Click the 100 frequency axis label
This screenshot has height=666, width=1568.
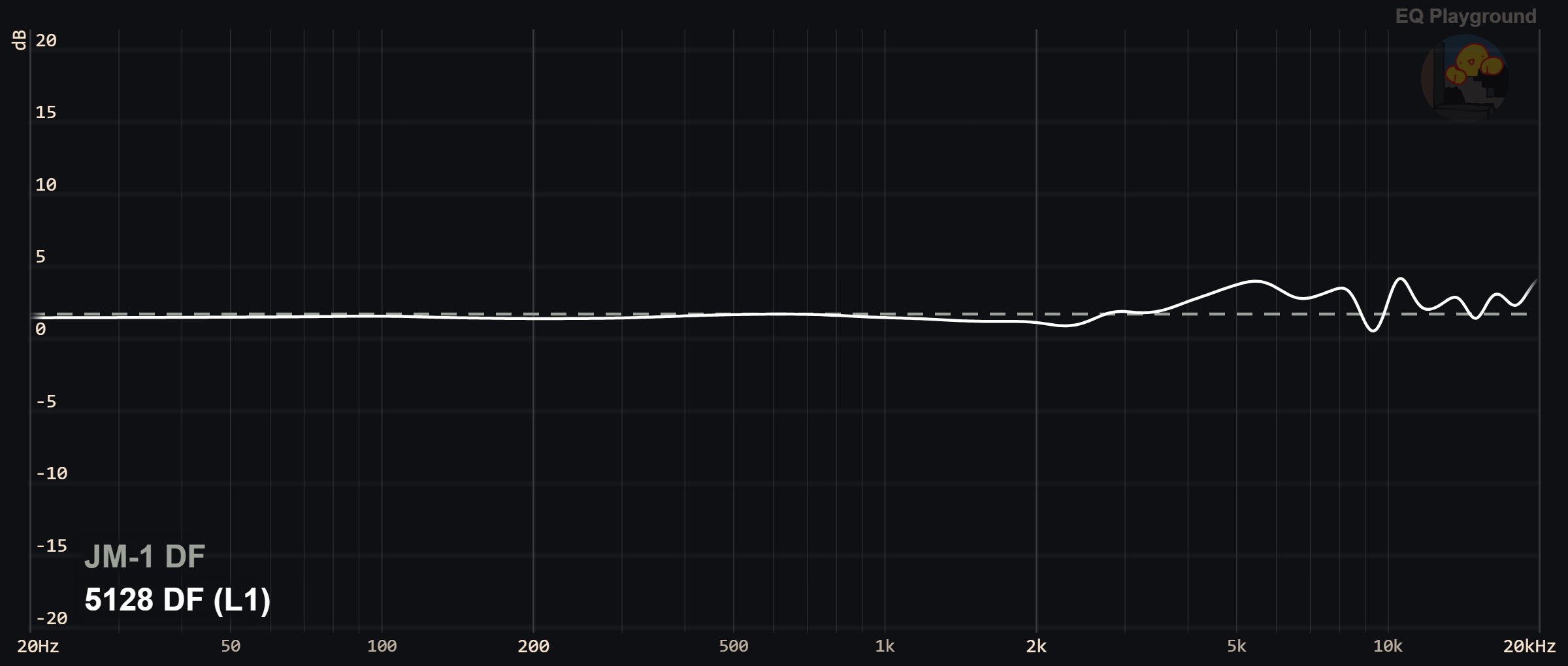tap(382, 646)
